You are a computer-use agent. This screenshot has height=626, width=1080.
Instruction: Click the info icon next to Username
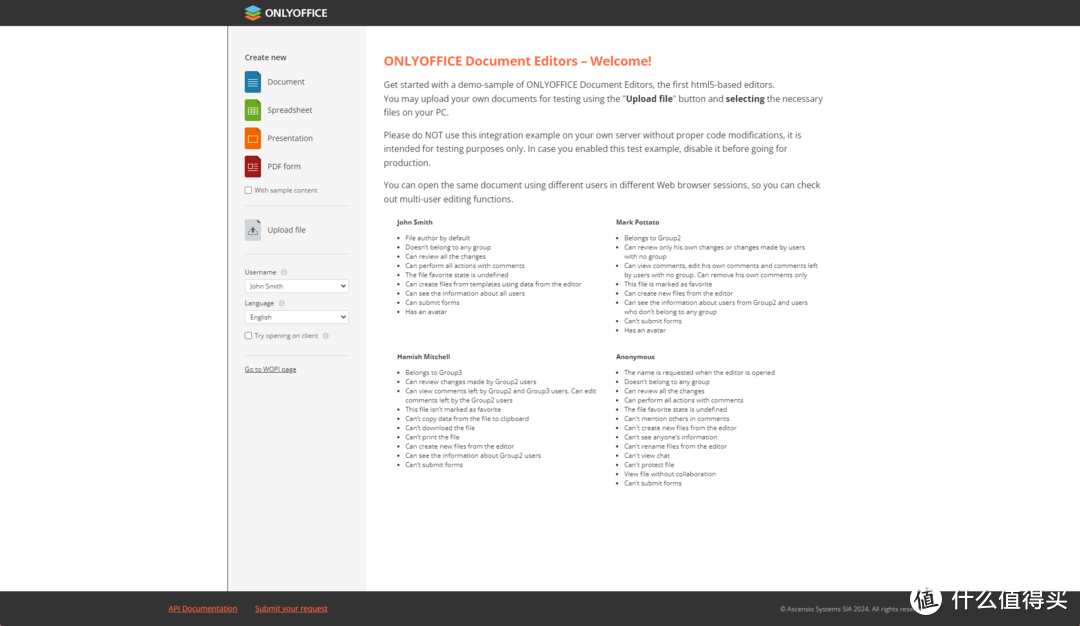tap(284, 272)
